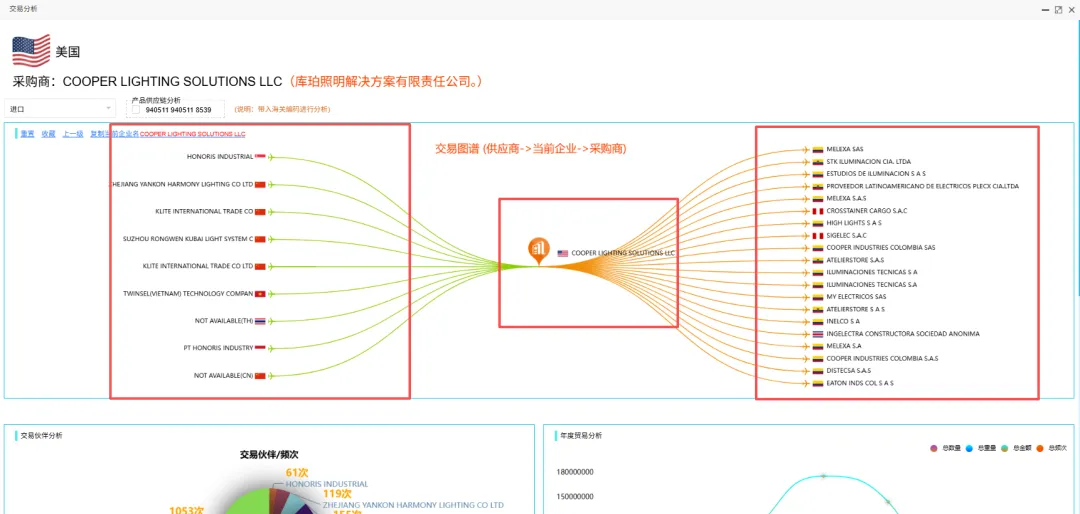Click the flag icon beside PT HONORIS INDUSTRY
1080x514 pixels.
[260, 348]
